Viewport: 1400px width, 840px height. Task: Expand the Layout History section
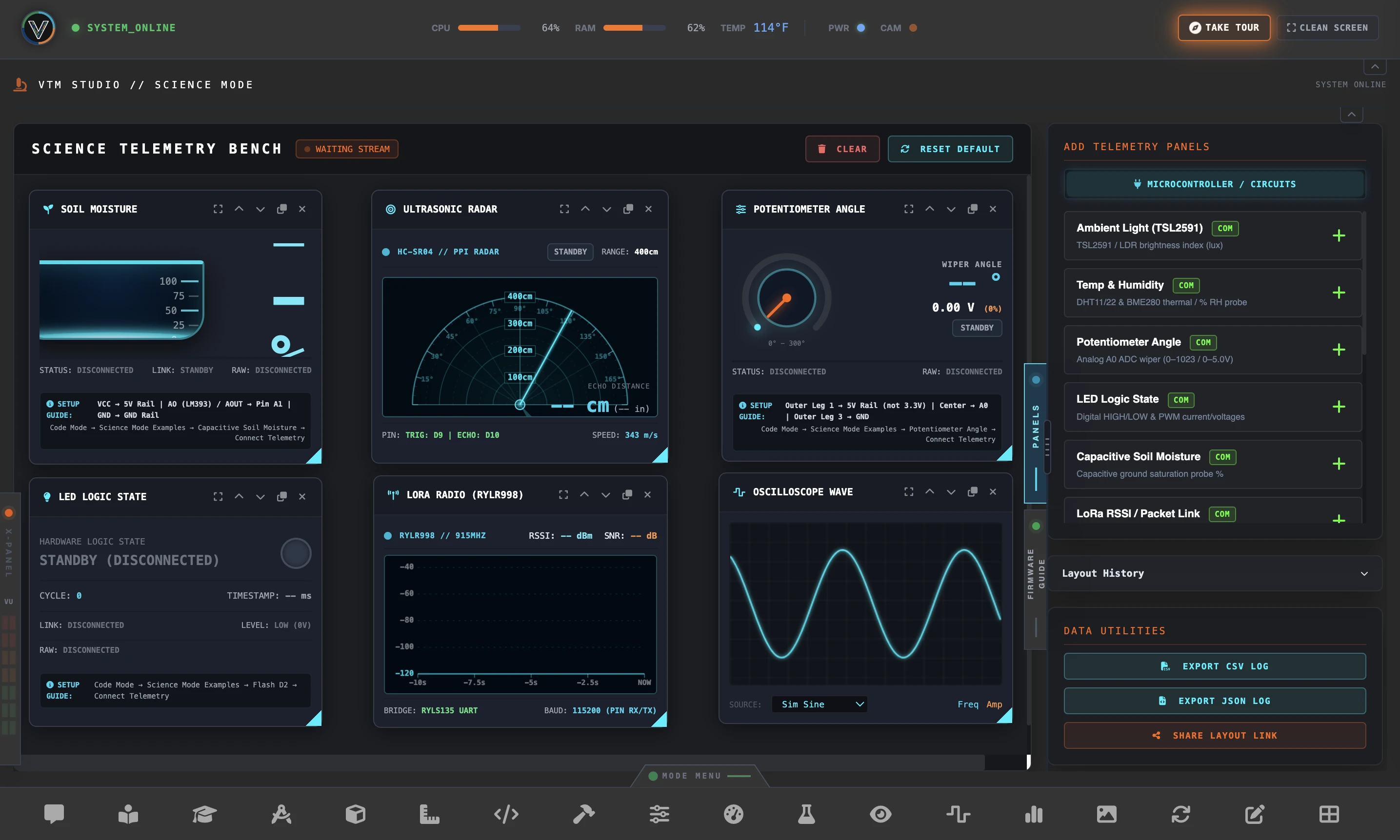[x=1214, y=573]
